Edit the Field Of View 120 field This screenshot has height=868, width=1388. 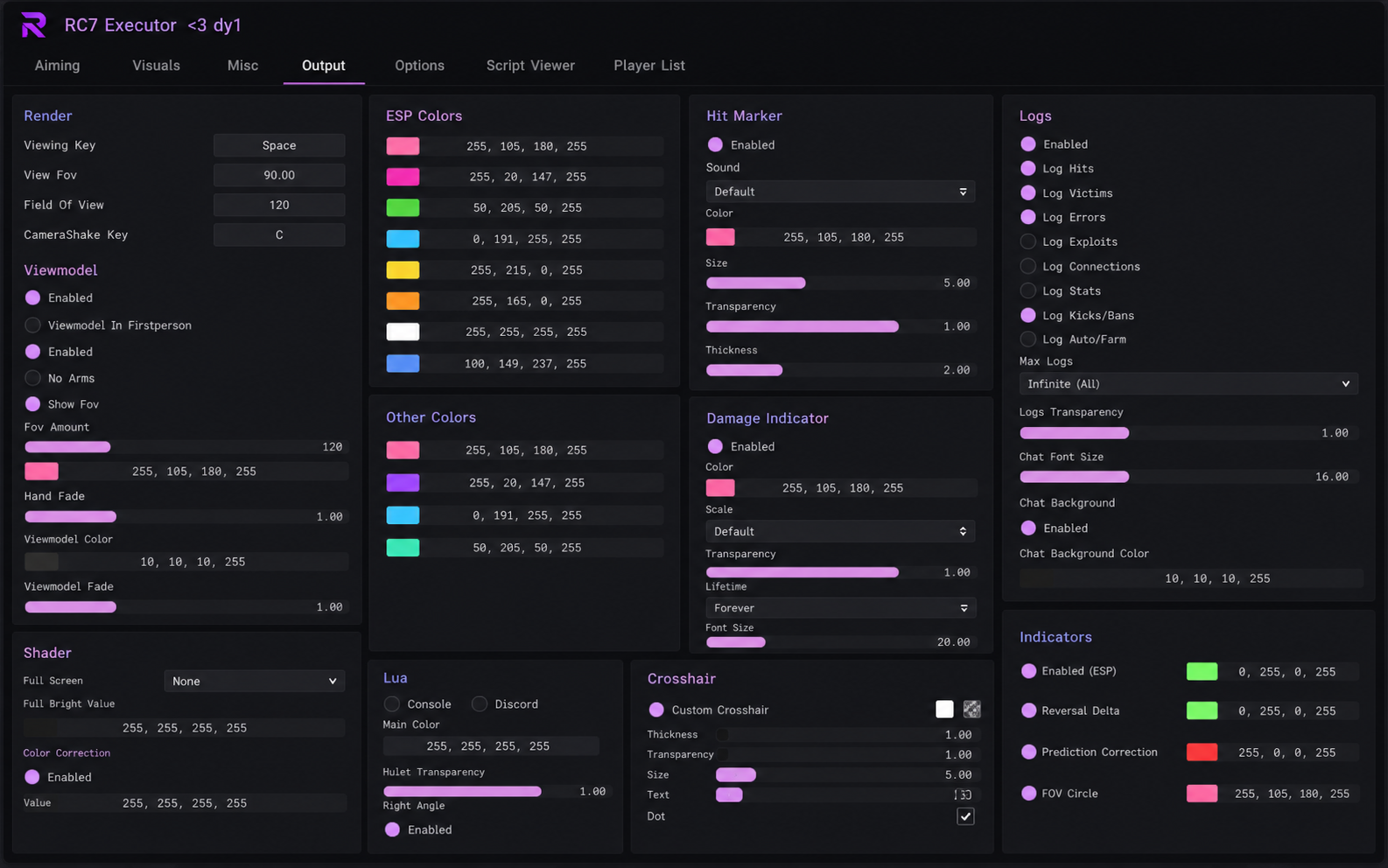coord(279,205)
